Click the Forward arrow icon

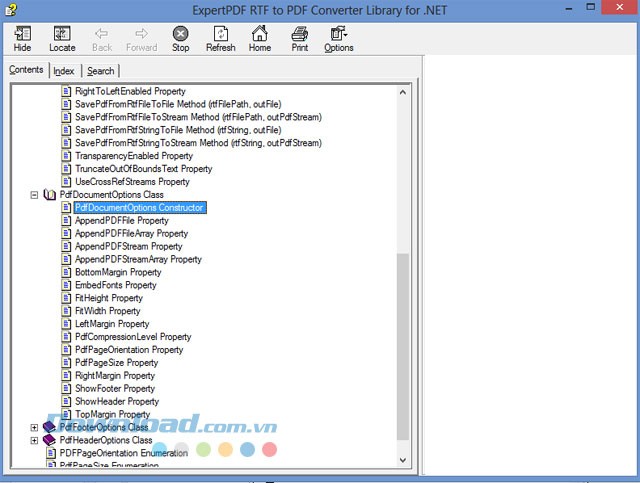141,33
